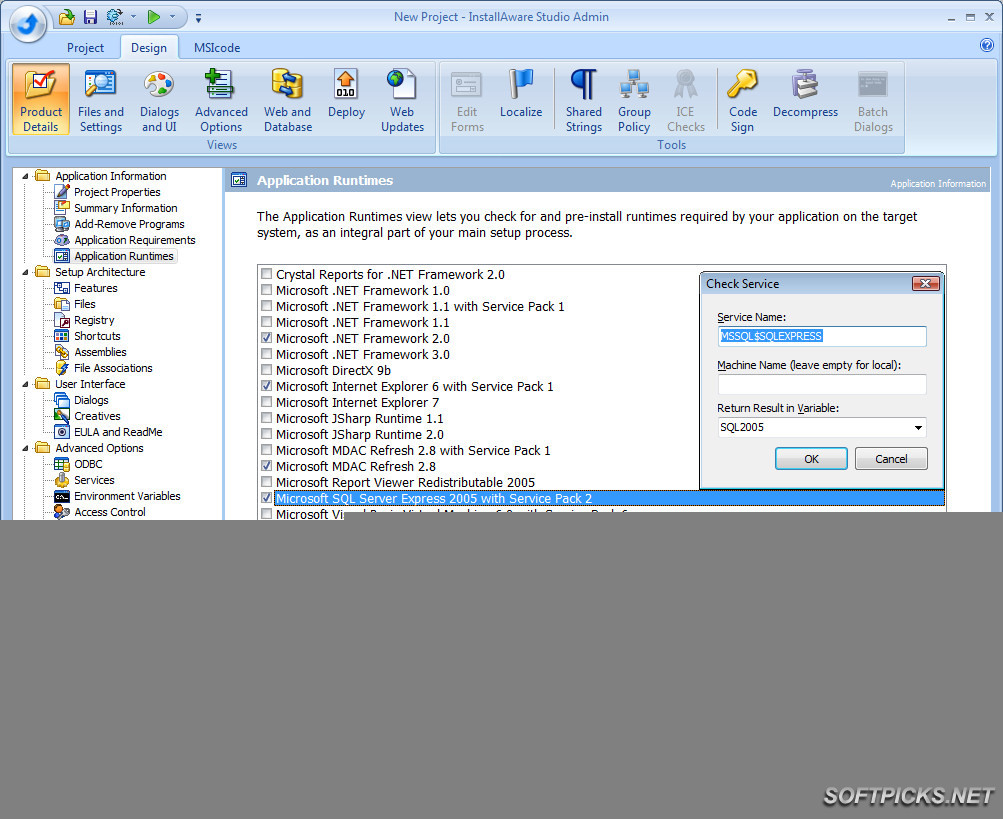1003x819 pixels.
Task: Open EULA and ReadMe node
Action: tap(118, 432)
